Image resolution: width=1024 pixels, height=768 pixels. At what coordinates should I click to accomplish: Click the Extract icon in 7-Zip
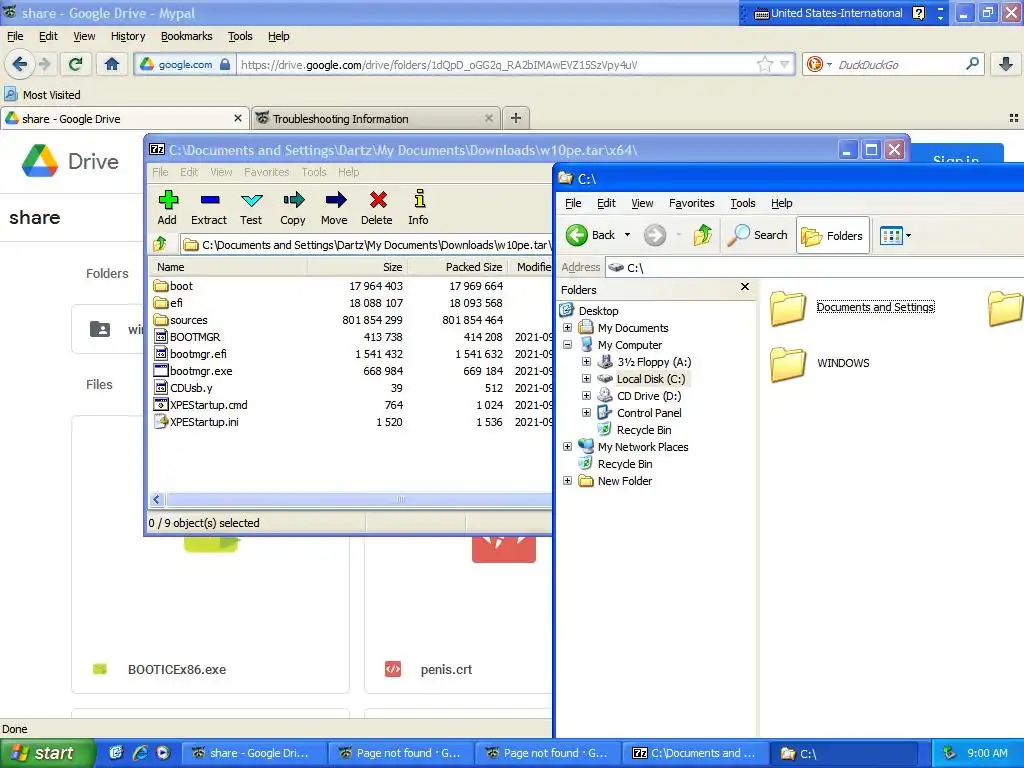[x=209, y=208]
